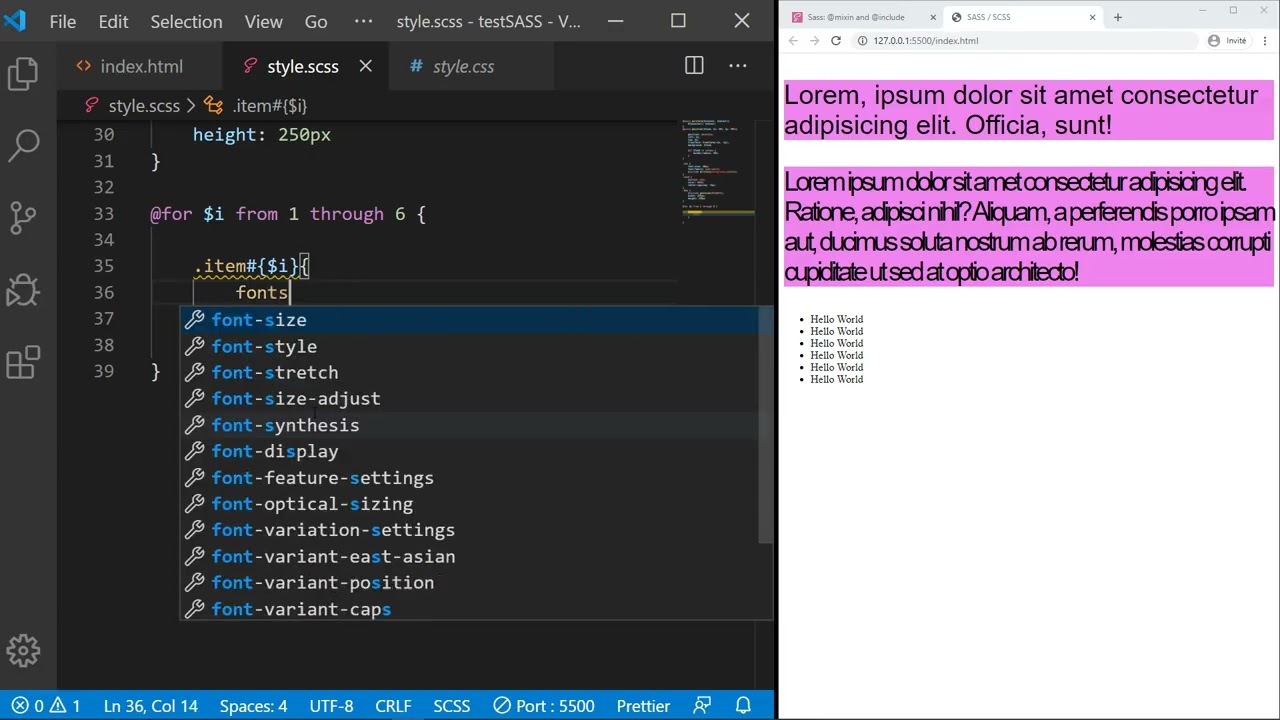The width and height of the screenshot is (1280, 720).
Task: Click the feedback icon in status bar
Action: pos(702,706)
